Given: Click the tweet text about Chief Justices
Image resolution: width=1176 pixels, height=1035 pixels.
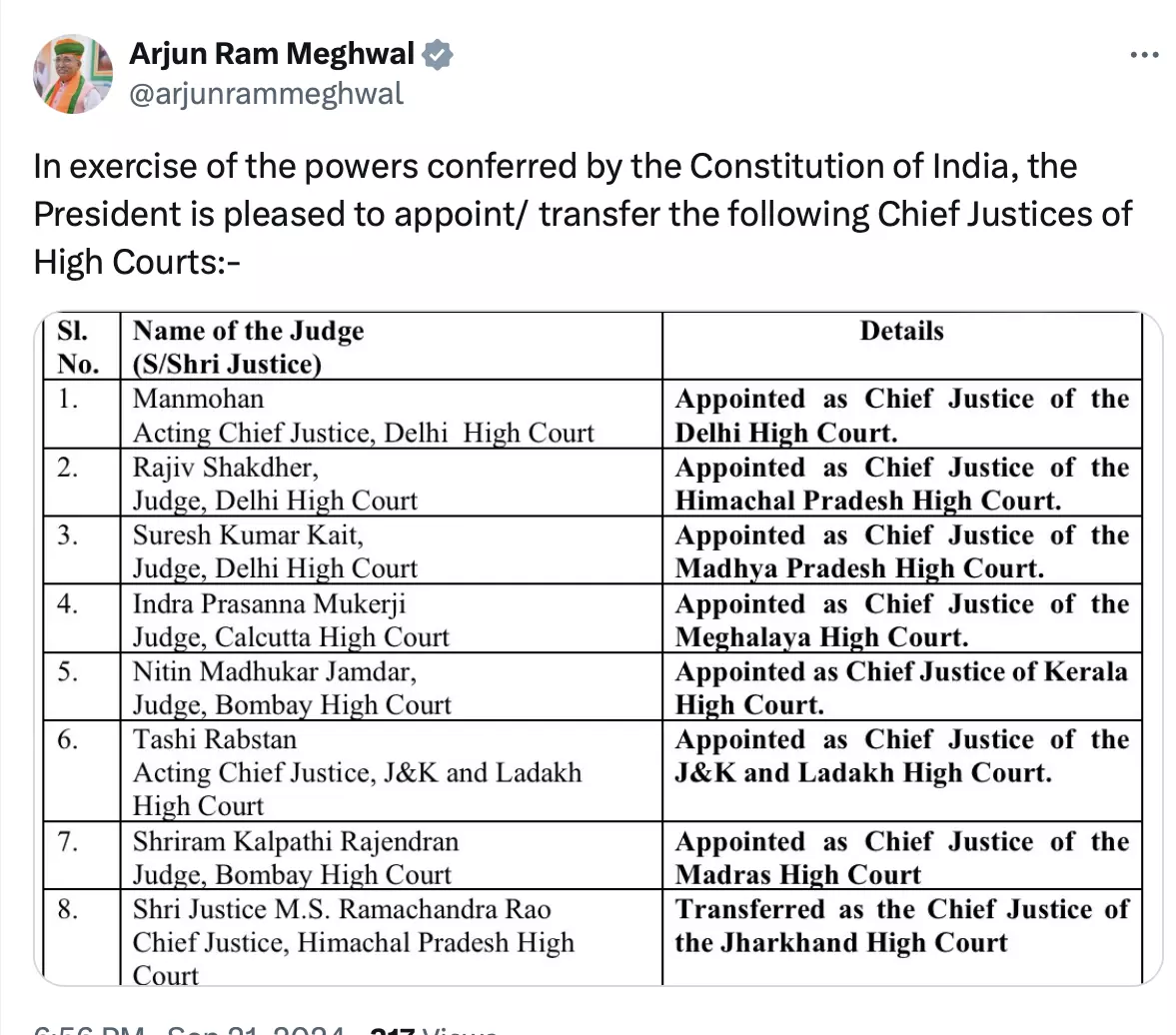Looking at the screenshot, I should click(583, 213).
